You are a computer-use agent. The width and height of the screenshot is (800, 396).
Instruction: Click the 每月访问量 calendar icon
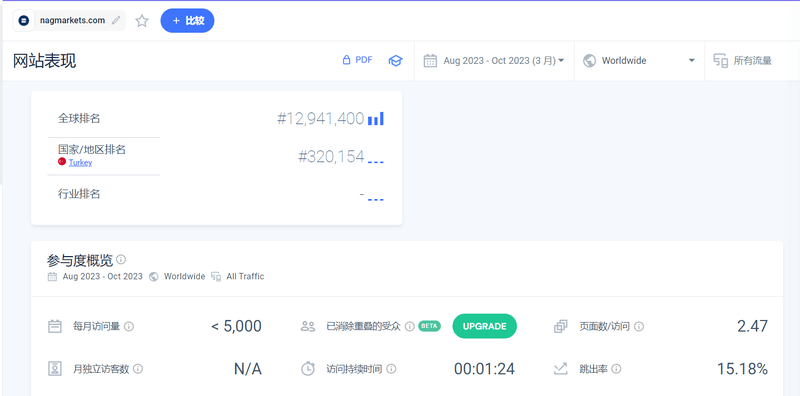pos(55,326)
